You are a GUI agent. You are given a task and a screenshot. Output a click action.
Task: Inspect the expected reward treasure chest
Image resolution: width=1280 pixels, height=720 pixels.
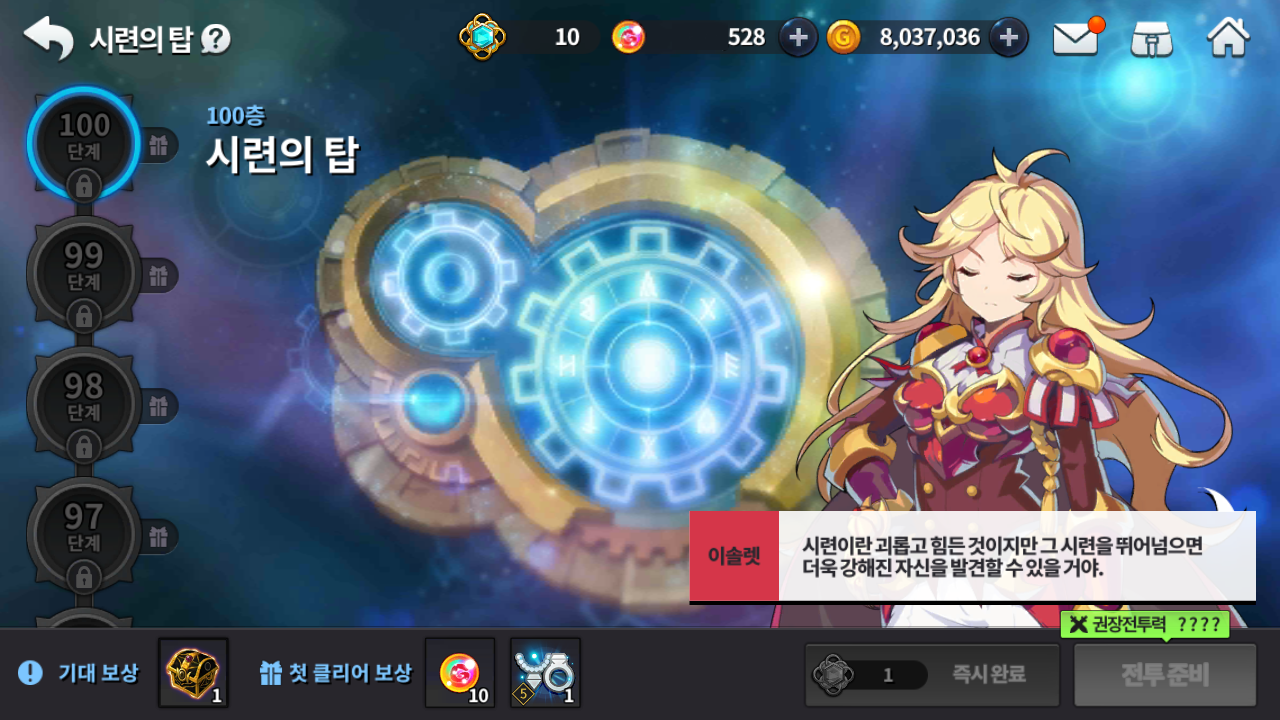[193, 673]
